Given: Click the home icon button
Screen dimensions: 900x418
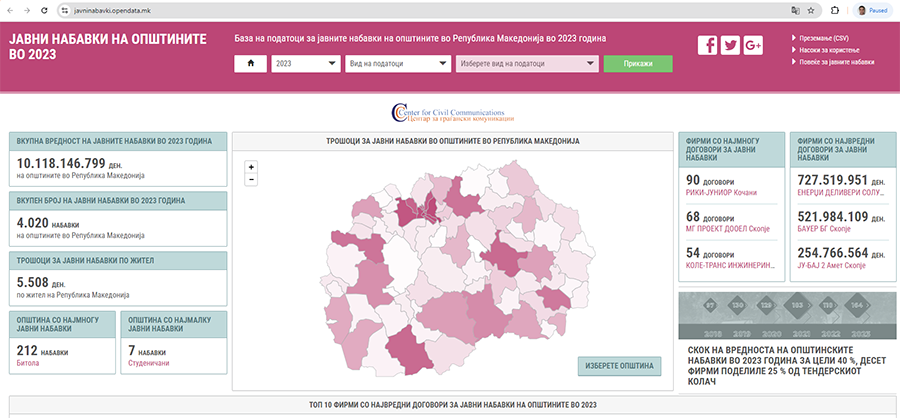Looking at the screenshot, I should pyautogui.click(x=250, y=63).
